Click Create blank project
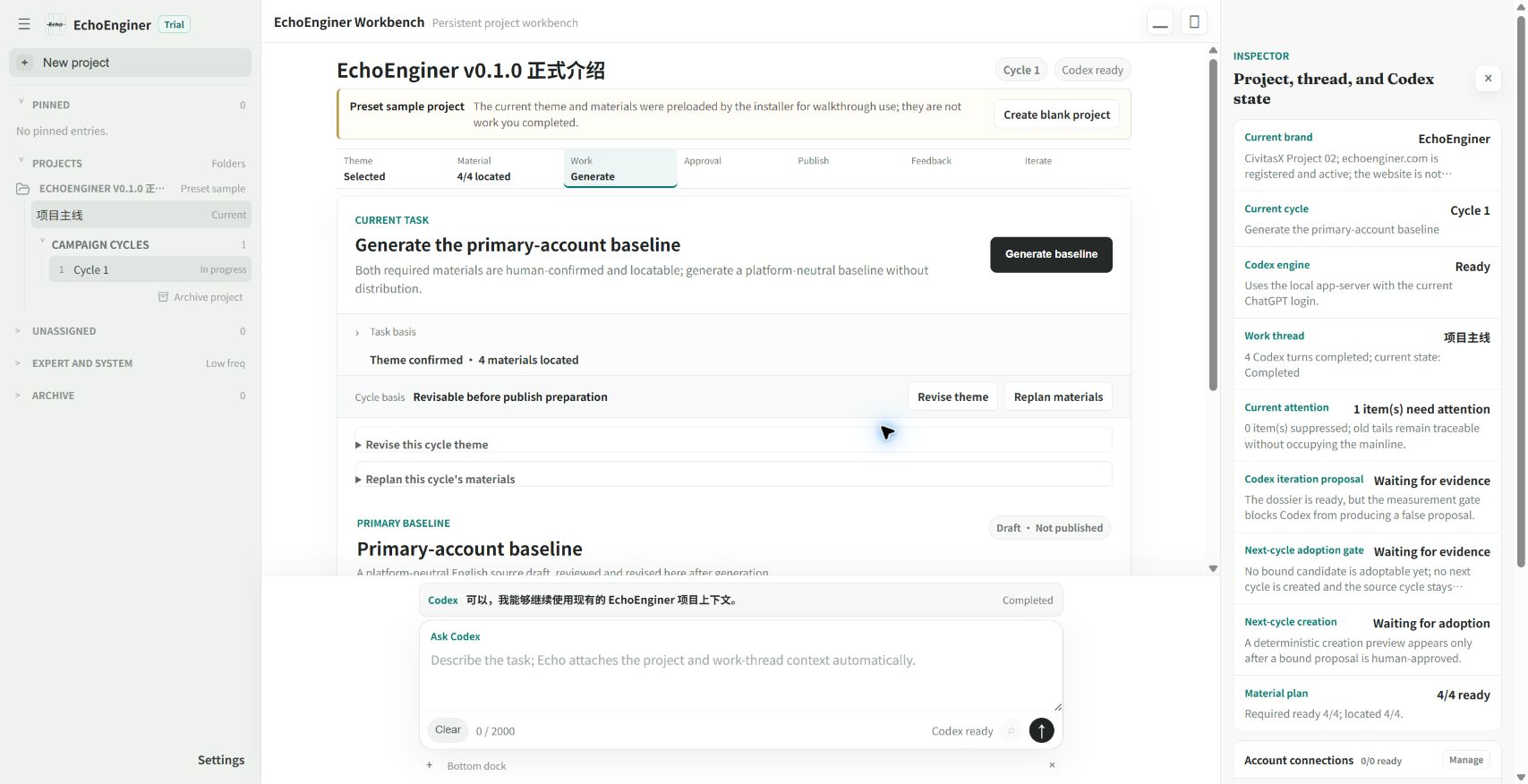This screenshot has width=1528, height=784. pyautogui.click(x=1056, y=115)
